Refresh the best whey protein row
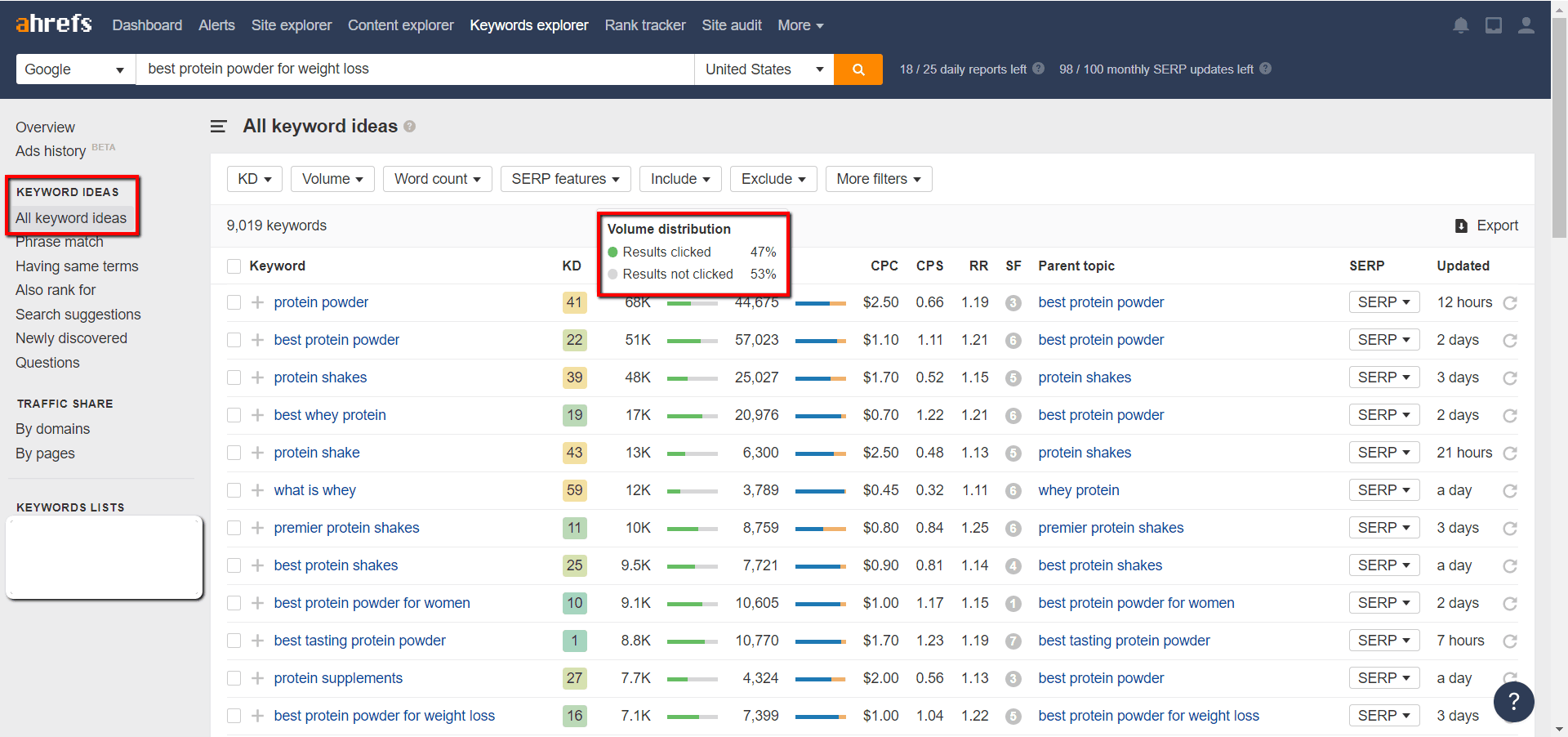Image resolution: width=1568 pixels, height=737 pixels. 1510,416
